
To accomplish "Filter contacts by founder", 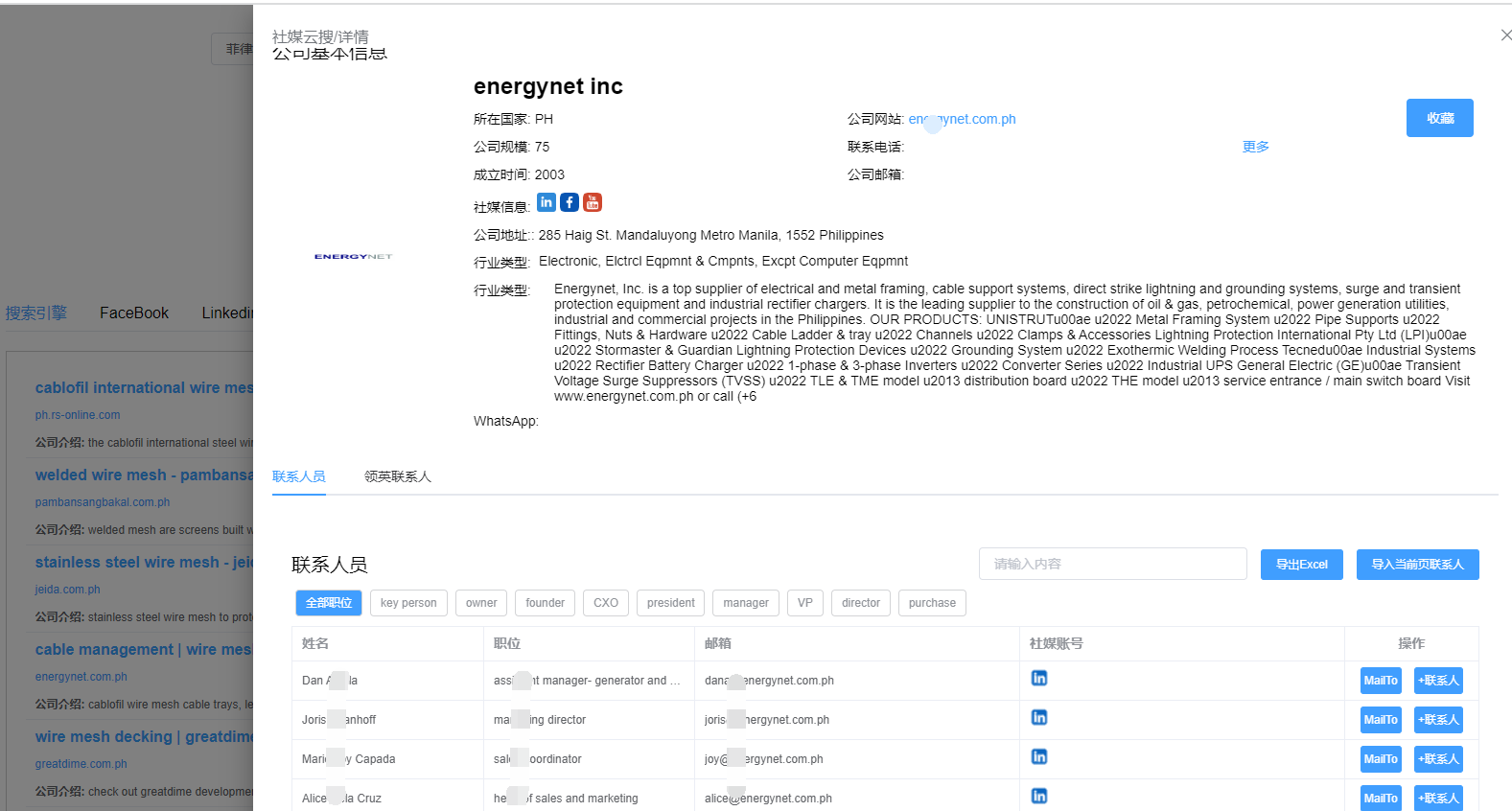I will (546, 603).
